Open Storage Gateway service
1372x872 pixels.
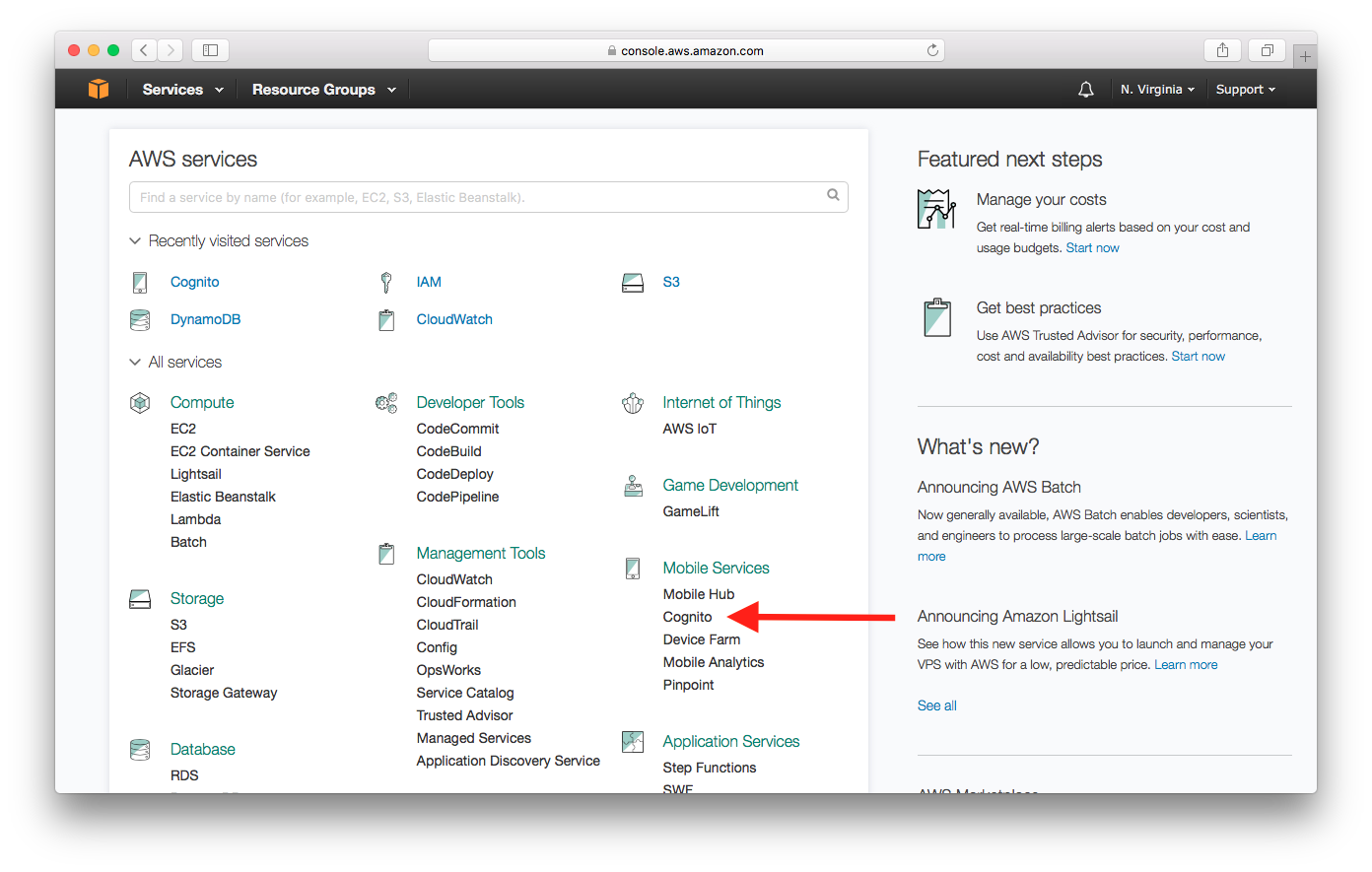point(224,693)
